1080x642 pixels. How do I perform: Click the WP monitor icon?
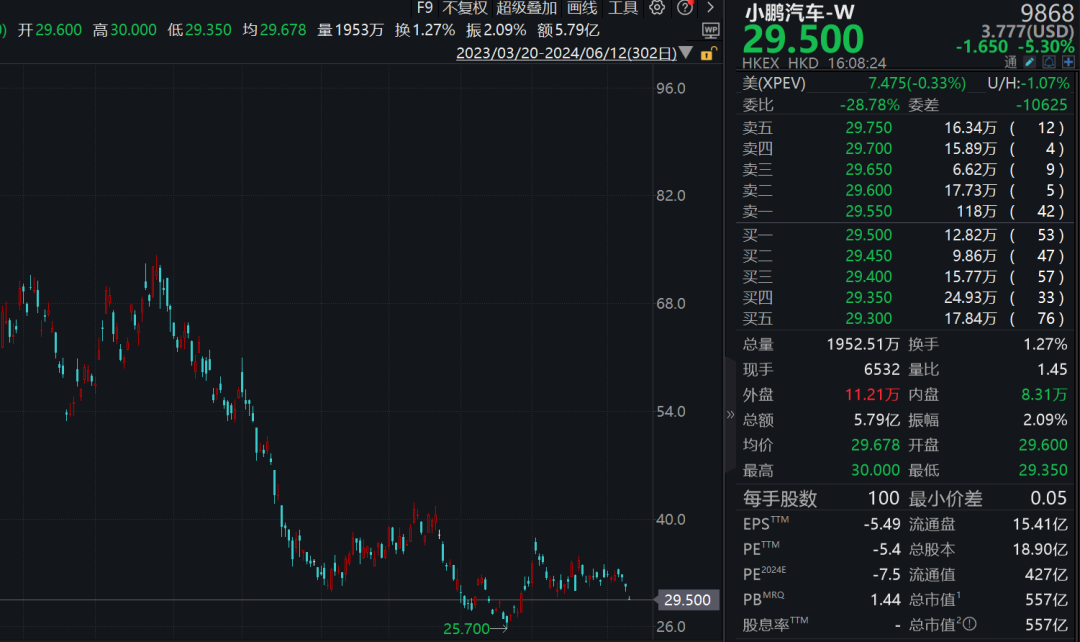pyautogui.click(x=711, y=30)
